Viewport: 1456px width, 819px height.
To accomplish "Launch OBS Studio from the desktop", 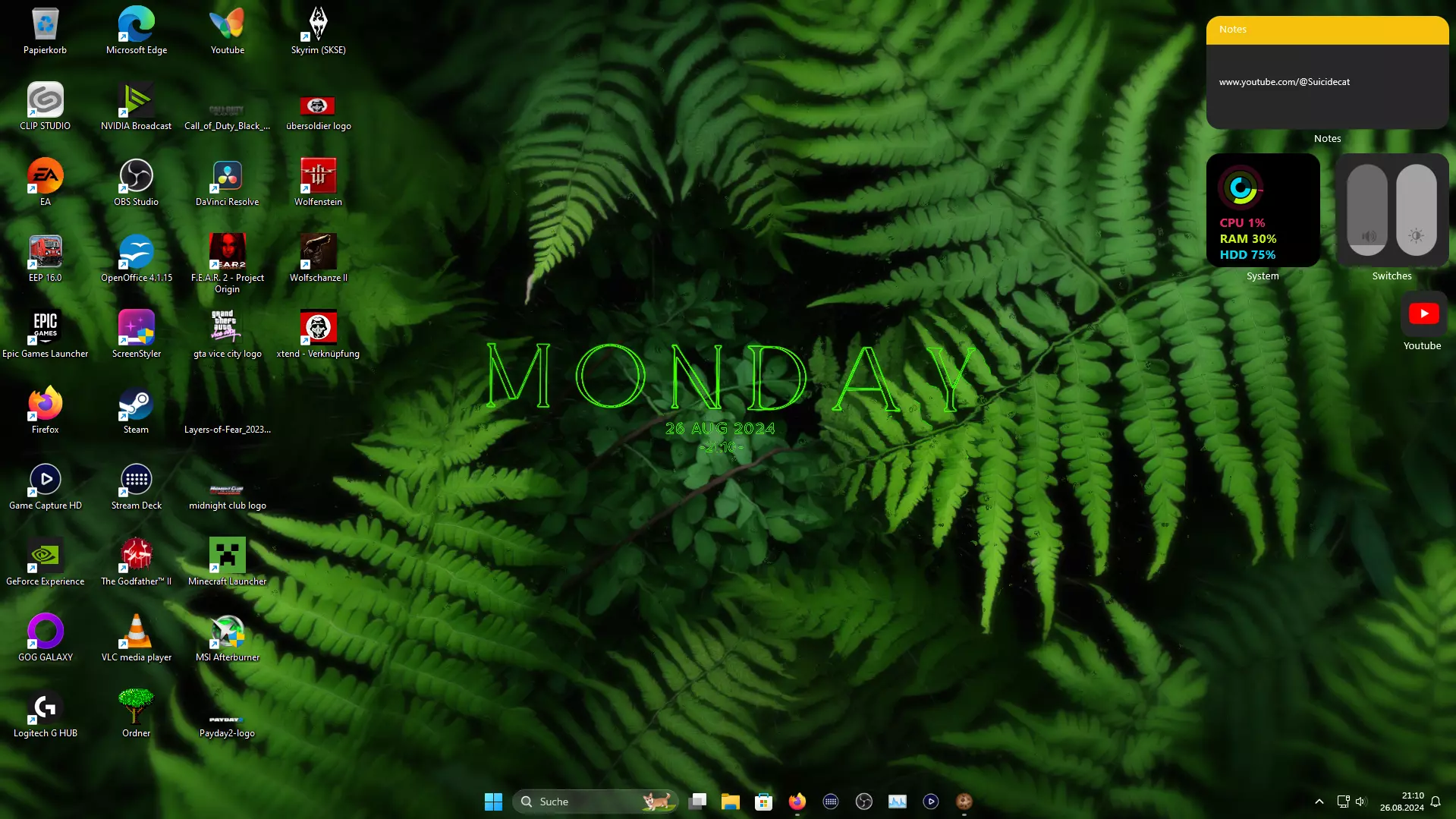I will click(x=137, y=182).
